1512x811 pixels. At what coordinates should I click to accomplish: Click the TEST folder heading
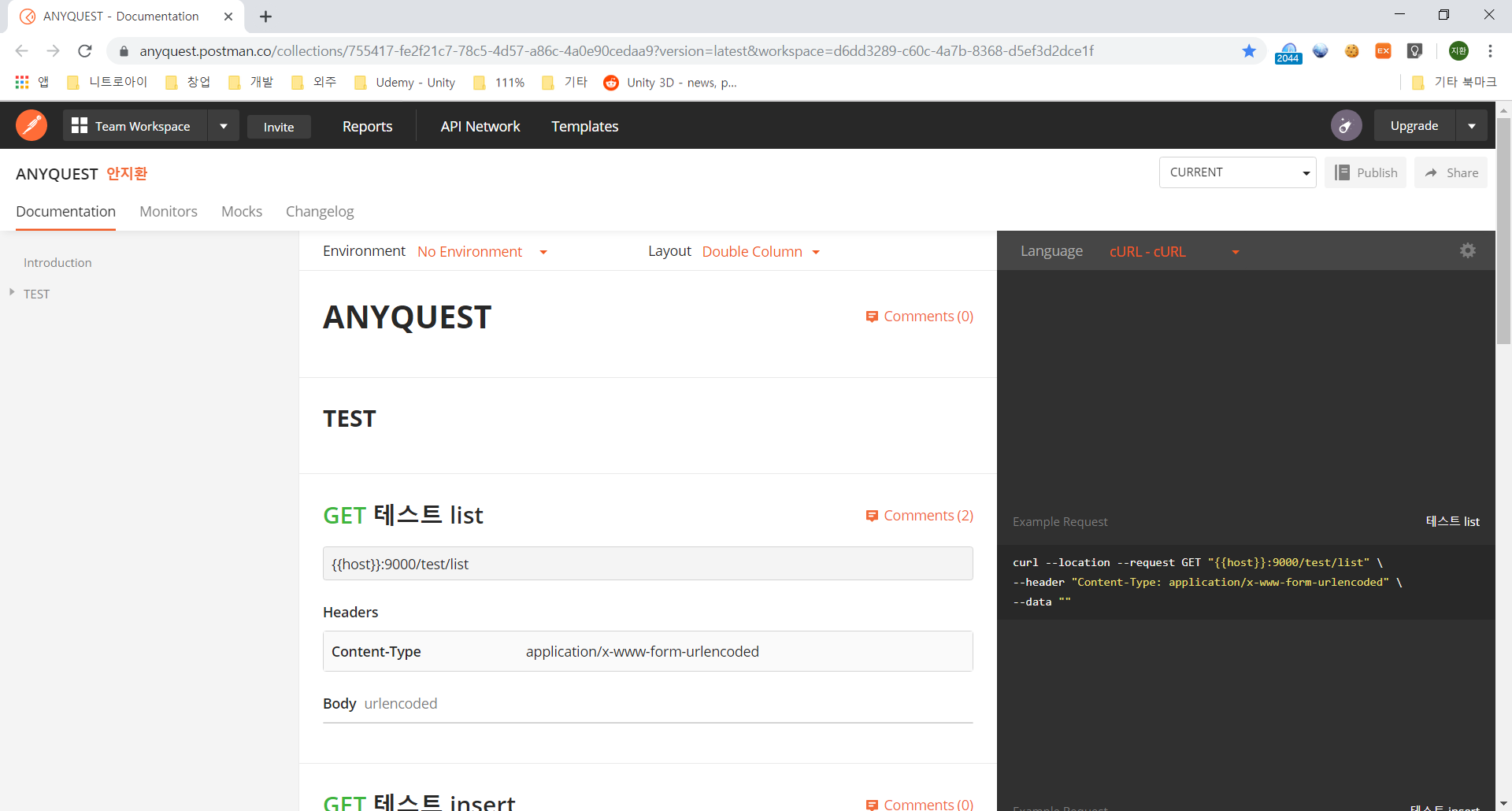click(350, 419)
